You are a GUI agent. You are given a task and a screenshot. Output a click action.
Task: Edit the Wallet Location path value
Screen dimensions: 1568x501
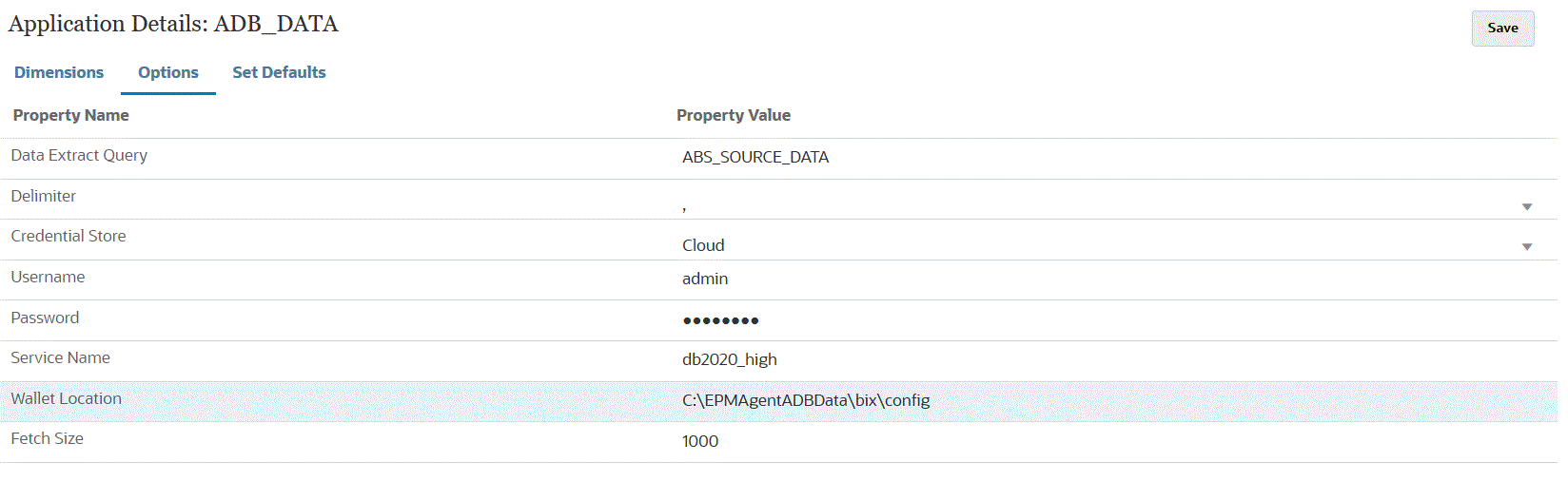(x=806, y=400)
